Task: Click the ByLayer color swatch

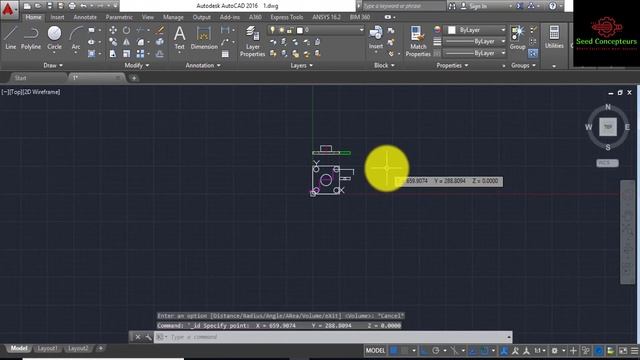Action: [x=452, y=30]
